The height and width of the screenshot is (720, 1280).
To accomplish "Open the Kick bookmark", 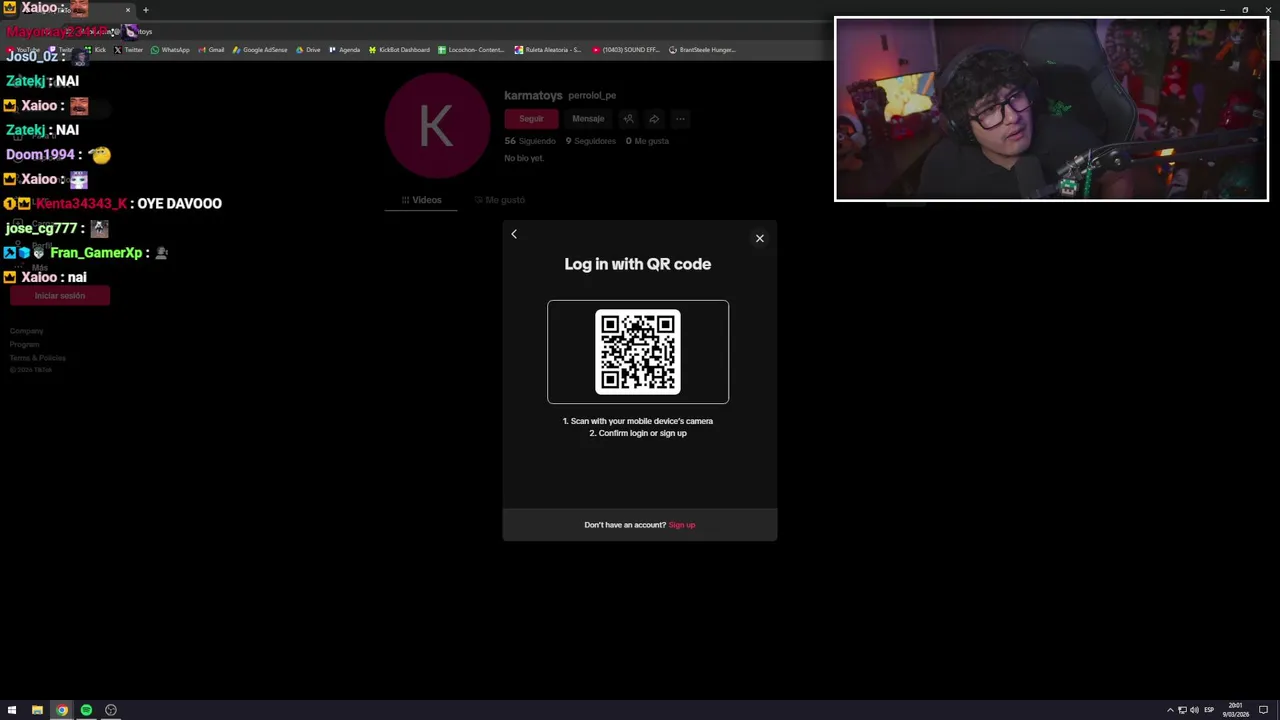I will click(96, 50).
